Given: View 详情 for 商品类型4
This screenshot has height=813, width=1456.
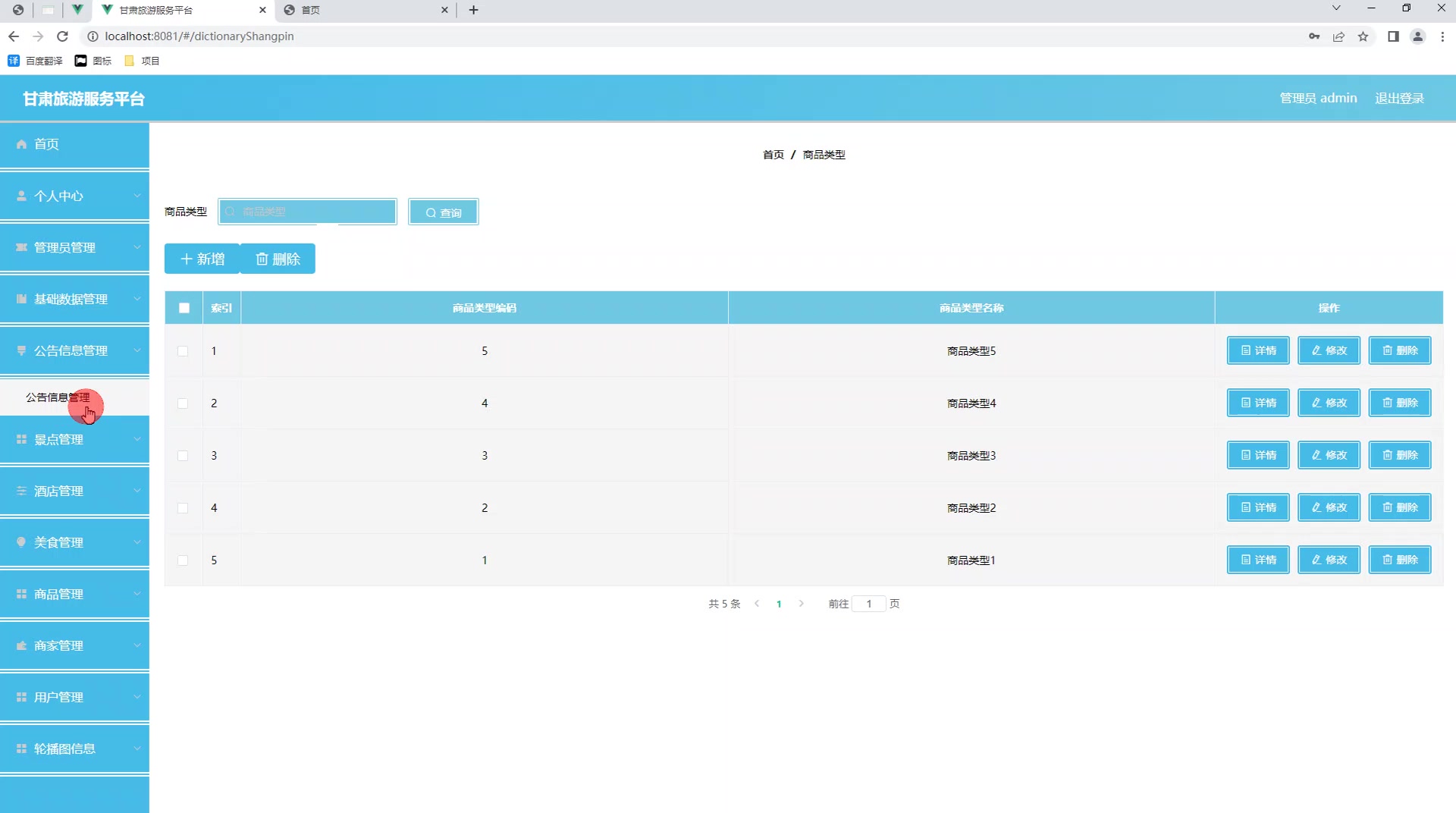Looking at the screenshot, I should point(1258,403).
